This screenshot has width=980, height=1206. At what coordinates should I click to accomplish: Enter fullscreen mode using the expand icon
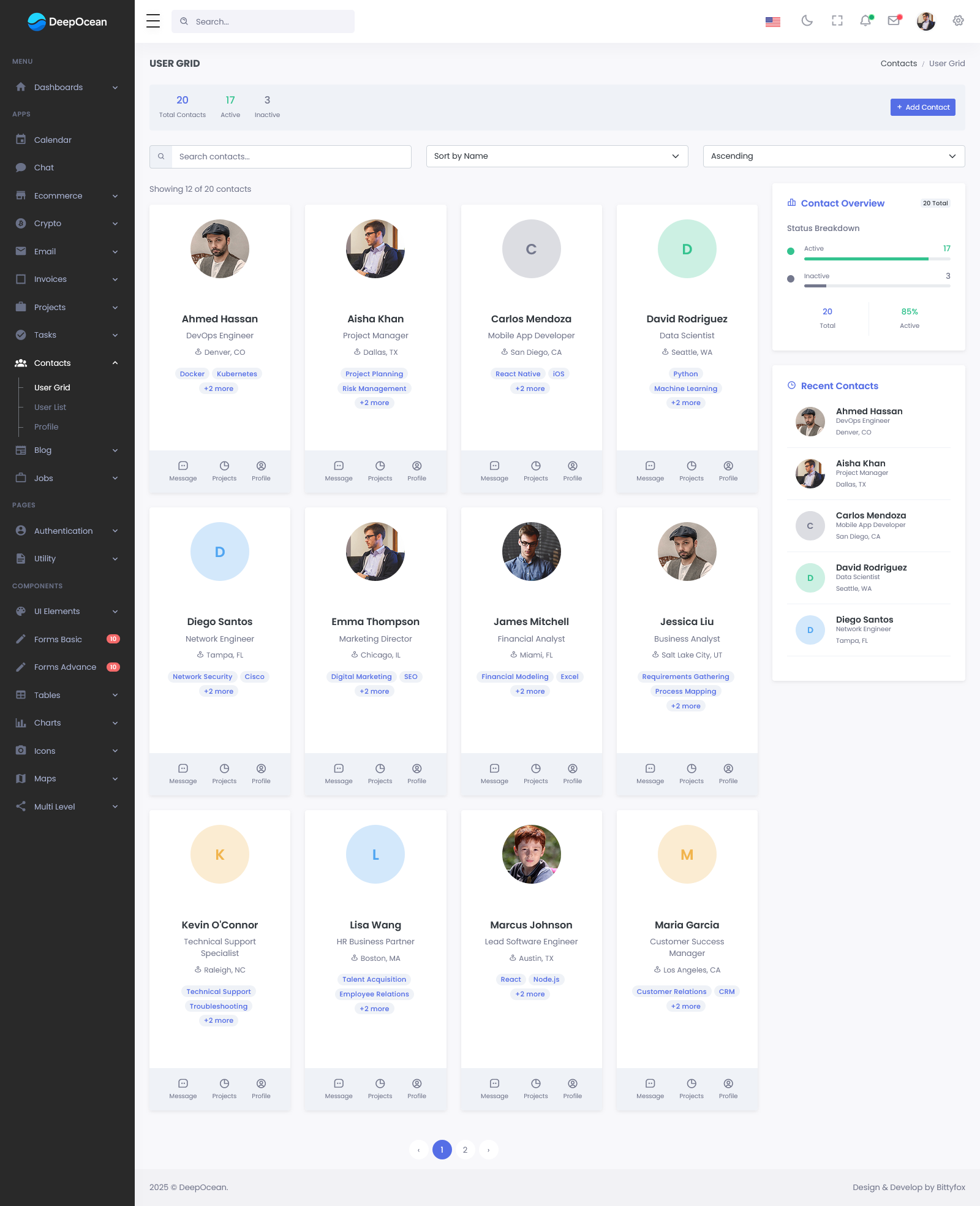837,21
